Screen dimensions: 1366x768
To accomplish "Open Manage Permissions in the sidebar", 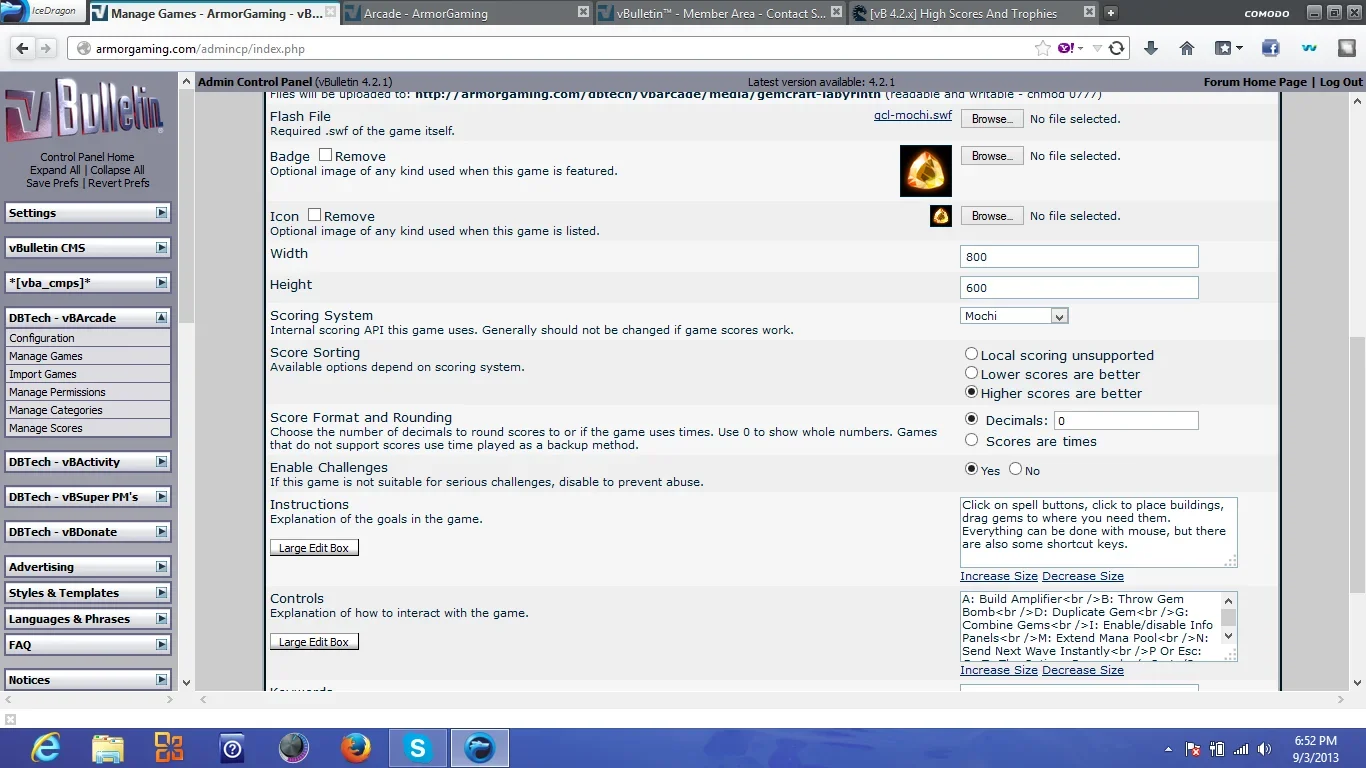I will point(57,392).
